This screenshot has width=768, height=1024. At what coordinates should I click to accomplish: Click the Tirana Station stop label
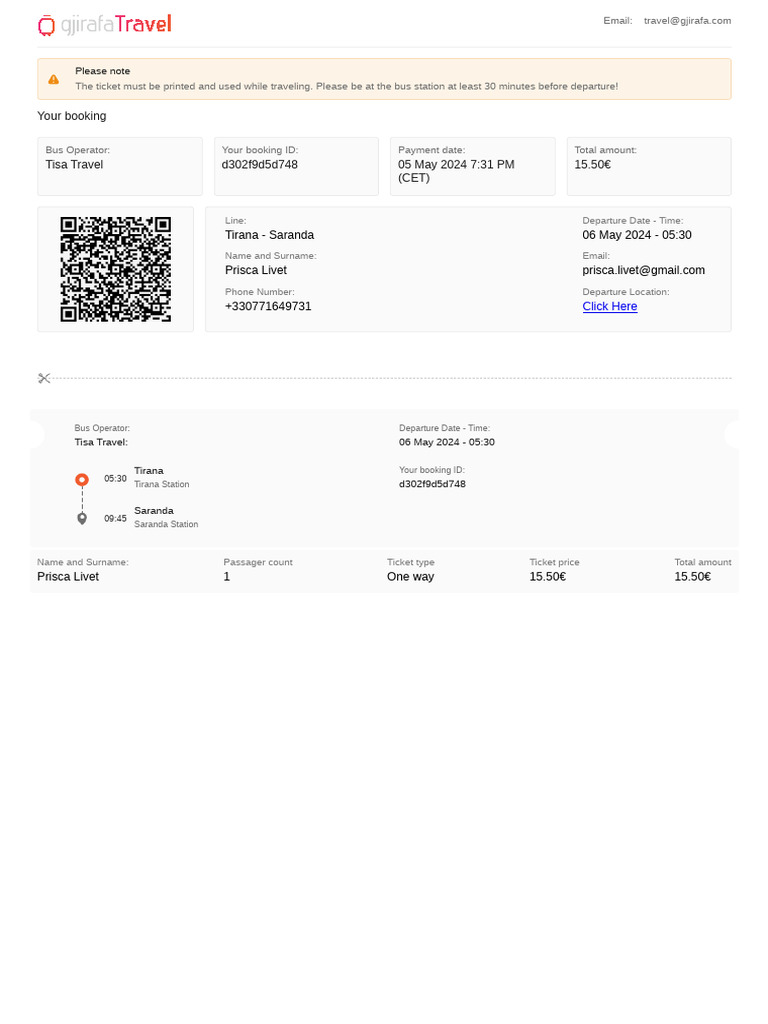tap(161, 485)
